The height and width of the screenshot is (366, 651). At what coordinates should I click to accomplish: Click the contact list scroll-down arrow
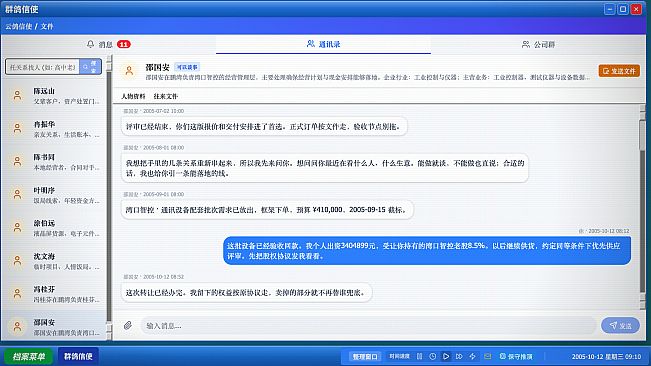coord(109,336)
